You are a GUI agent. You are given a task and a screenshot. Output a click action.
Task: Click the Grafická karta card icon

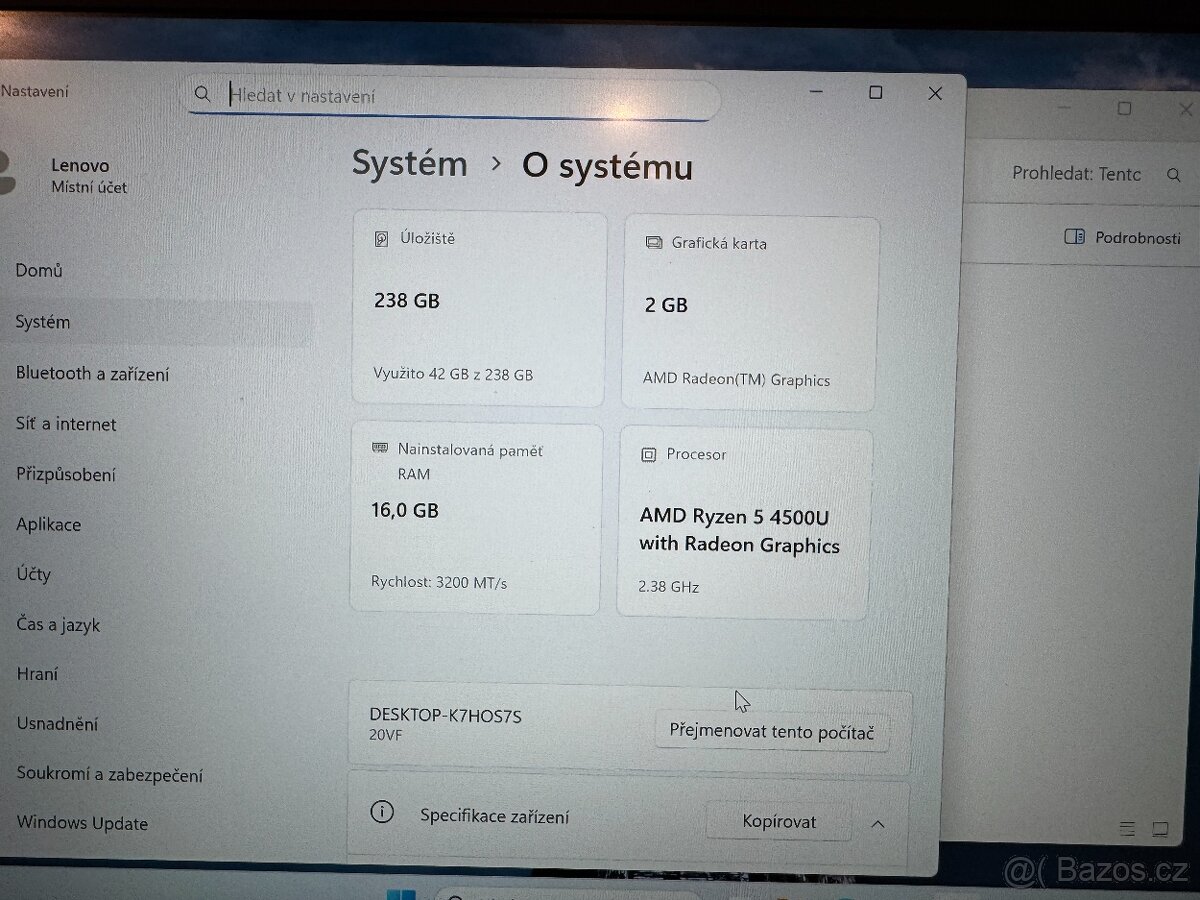click(655, 242)
